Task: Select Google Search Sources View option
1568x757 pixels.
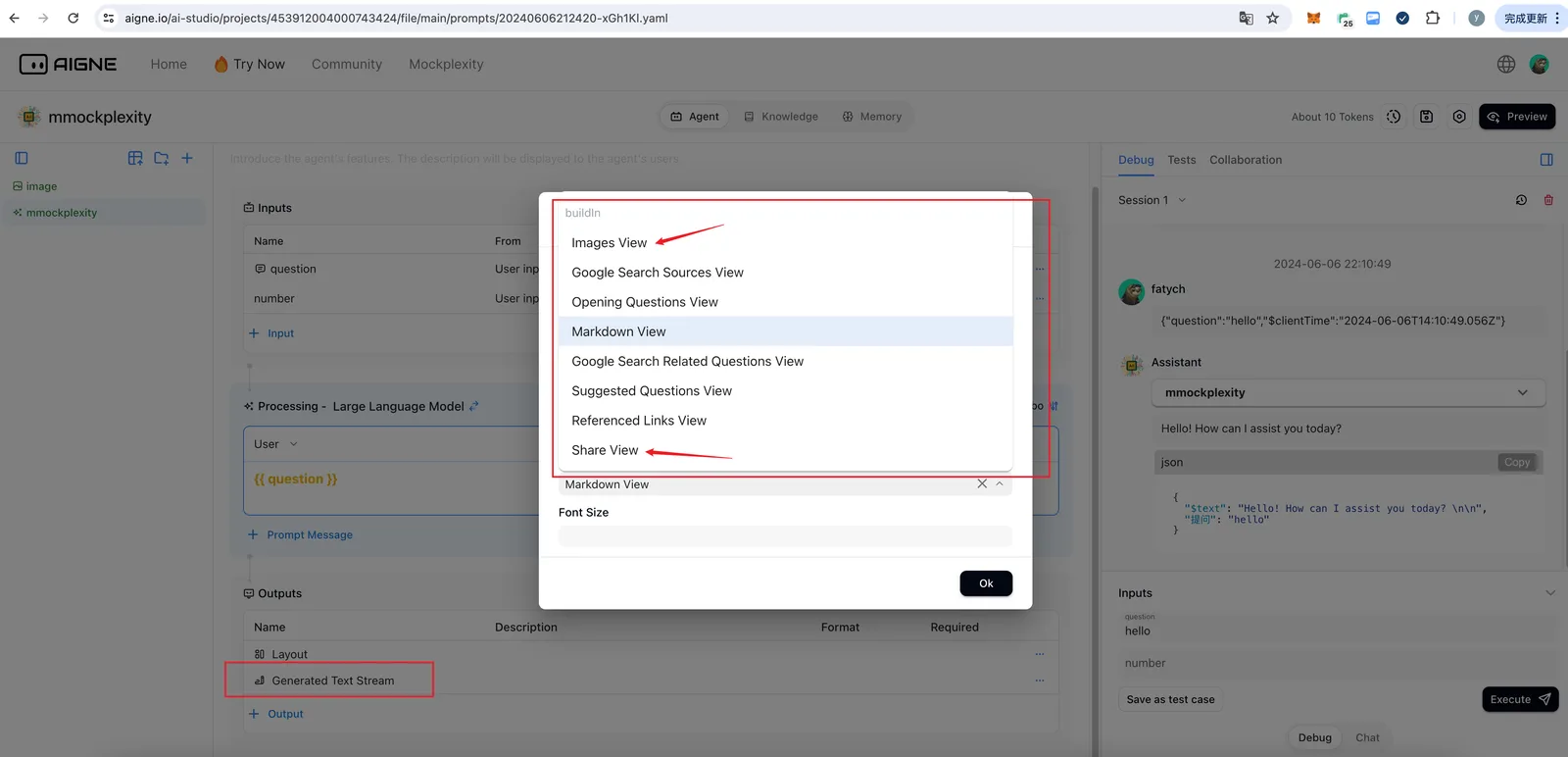Action: coord(786,273)
